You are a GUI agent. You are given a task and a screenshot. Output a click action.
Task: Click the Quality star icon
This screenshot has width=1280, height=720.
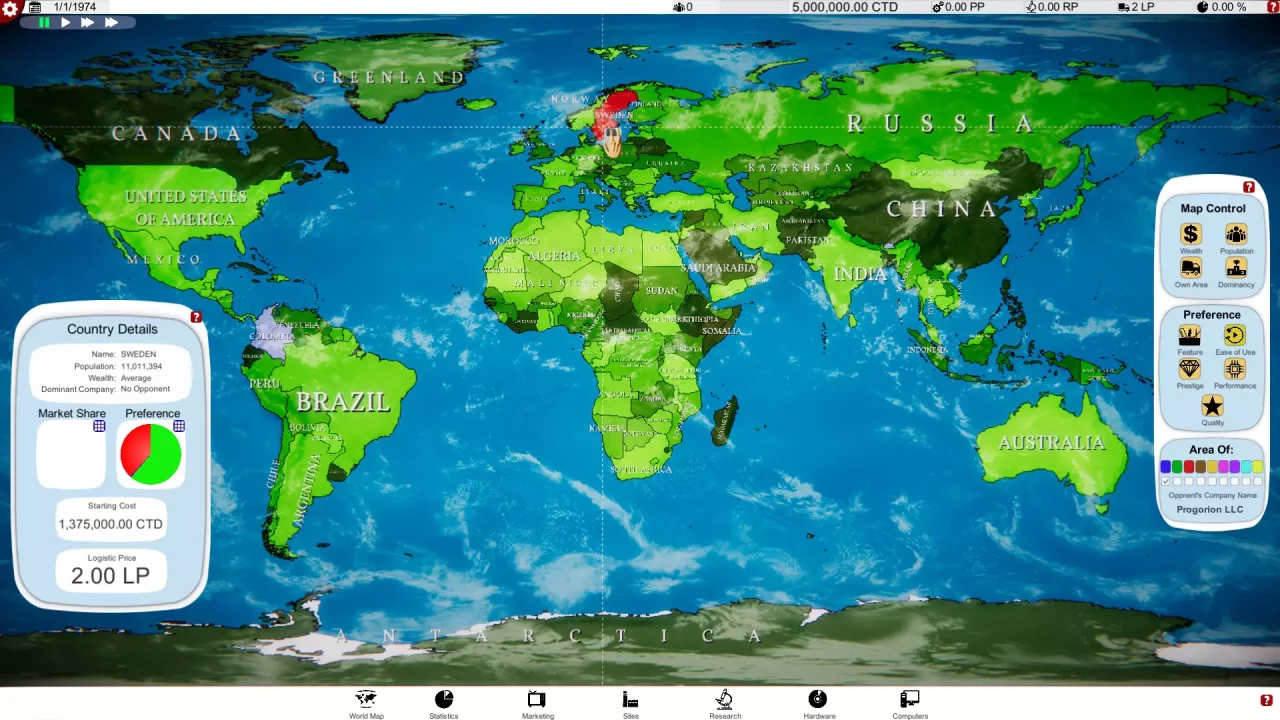pyautogui.click(x=1212, y=406)
